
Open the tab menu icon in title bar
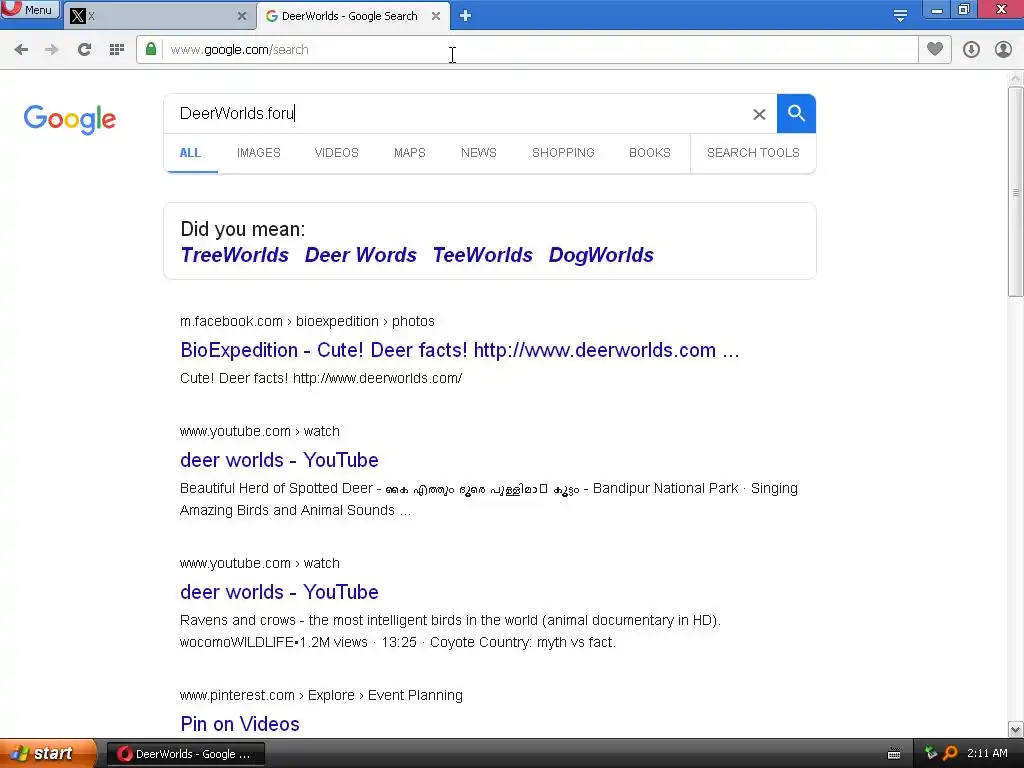(900, 16)
